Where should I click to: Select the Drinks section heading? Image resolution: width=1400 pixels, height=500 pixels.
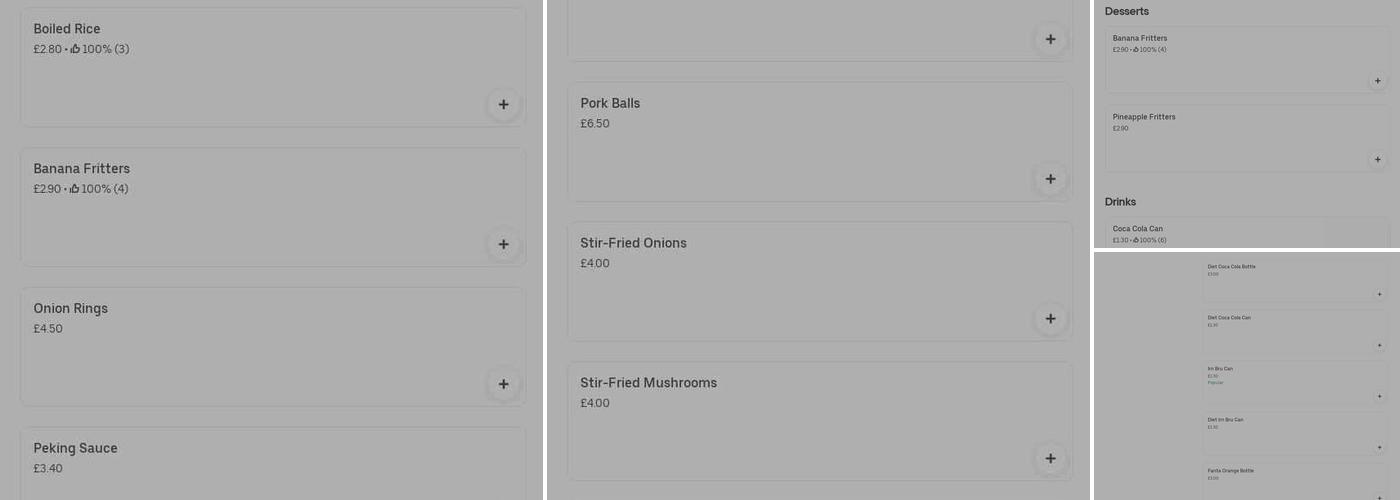1120,202
